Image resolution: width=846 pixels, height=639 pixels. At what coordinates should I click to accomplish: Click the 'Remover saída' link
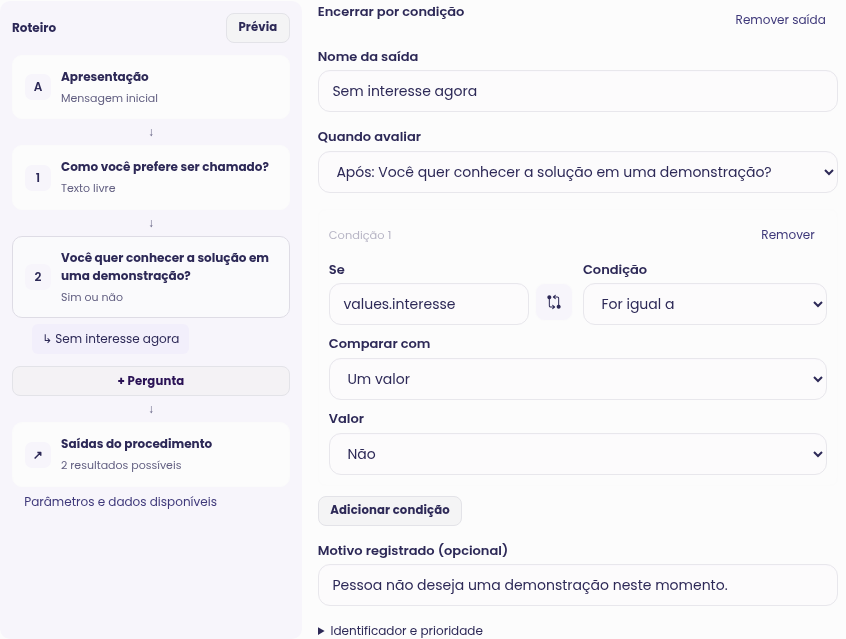pos(780,20)
